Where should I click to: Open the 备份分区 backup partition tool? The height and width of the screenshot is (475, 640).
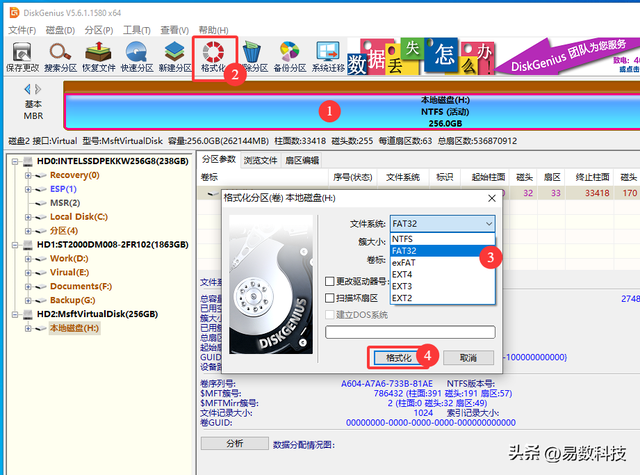point(290,57)
